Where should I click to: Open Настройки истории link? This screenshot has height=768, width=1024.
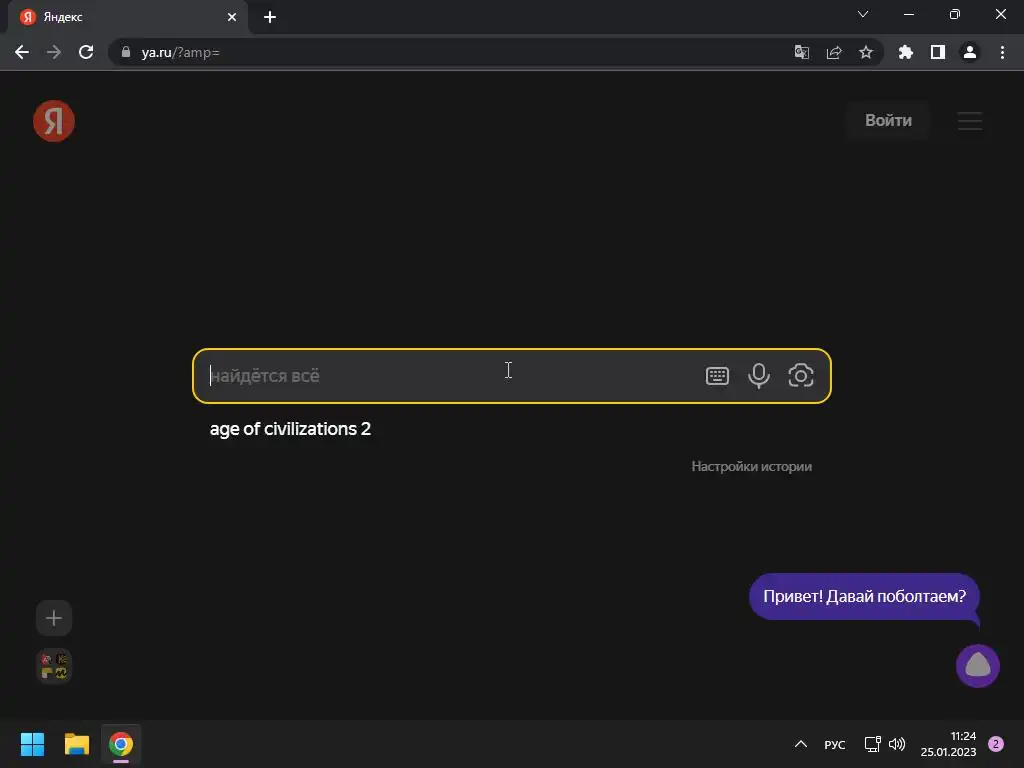coord(752,466)
